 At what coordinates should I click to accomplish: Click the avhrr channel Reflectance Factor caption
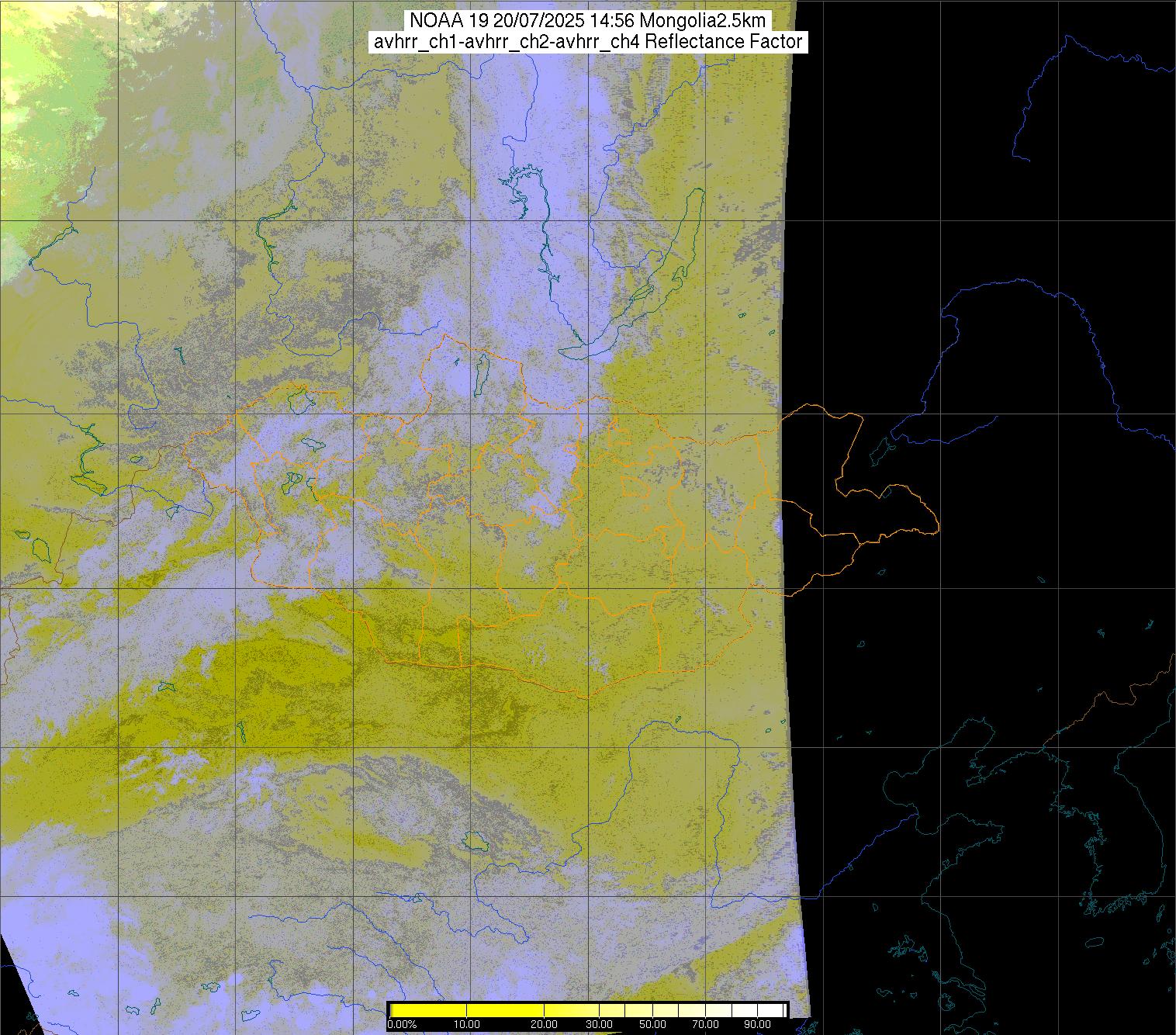588,42
